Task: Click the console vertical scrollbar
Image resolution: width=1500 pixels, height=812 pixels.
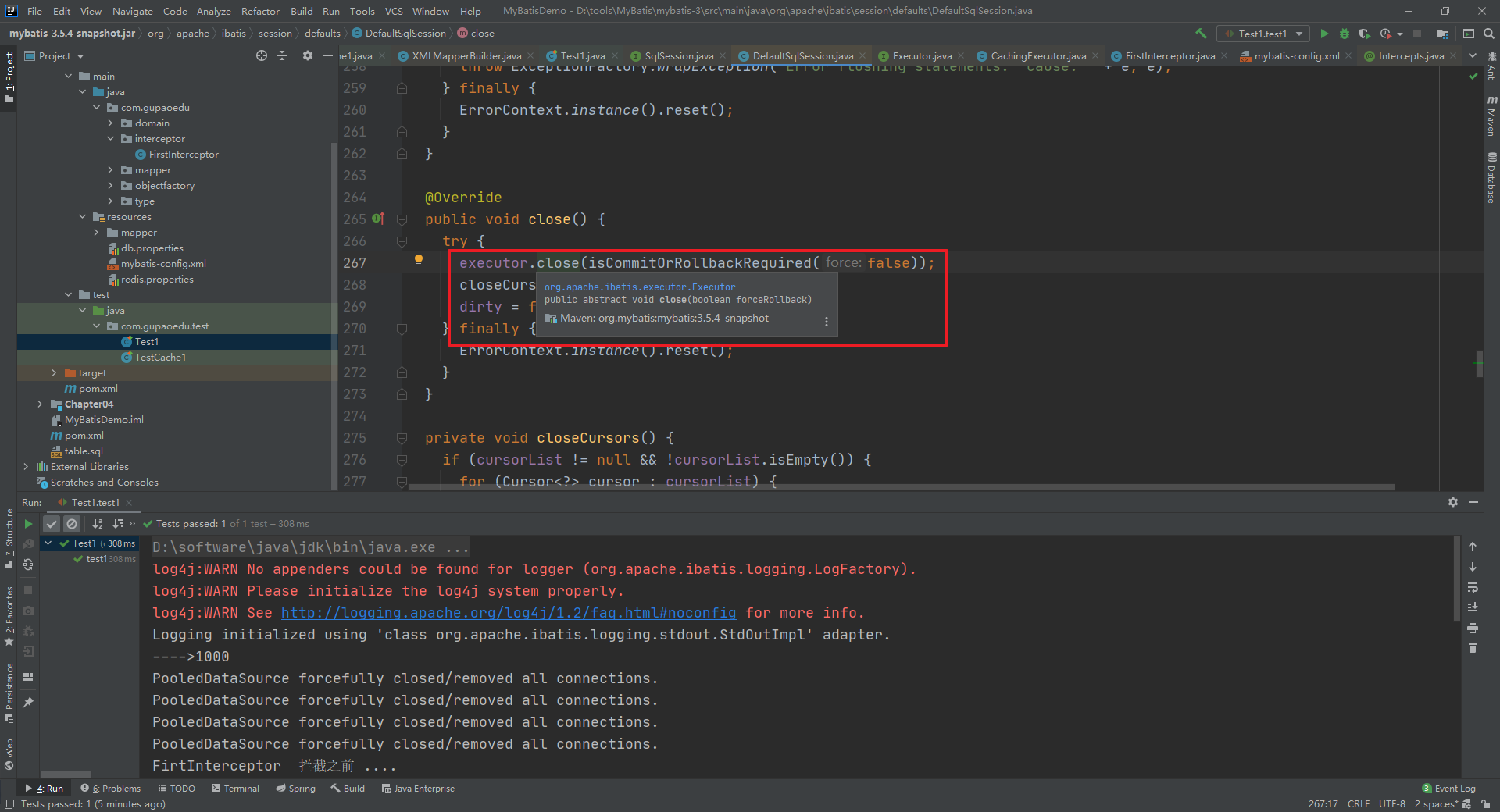Action: click(x=1456, y=579)
